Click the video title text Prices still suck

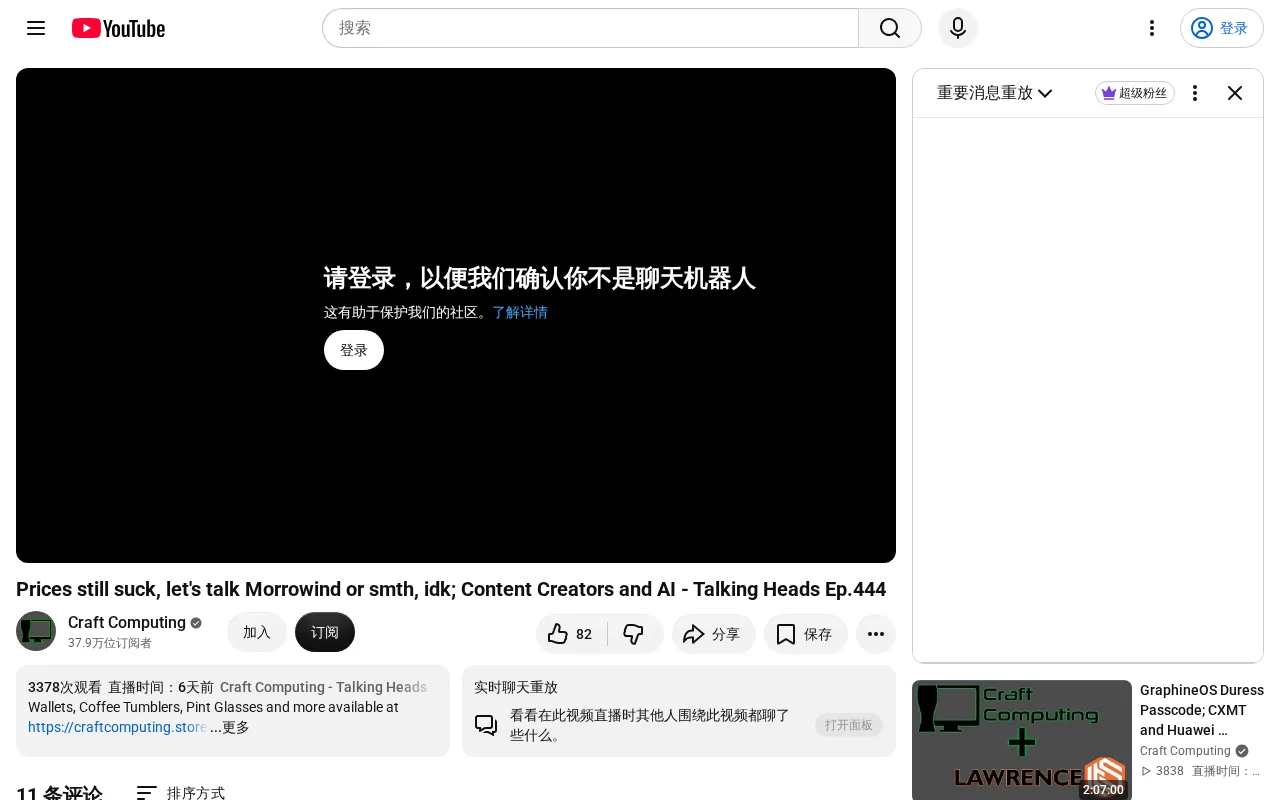click(x=451, y=589)
